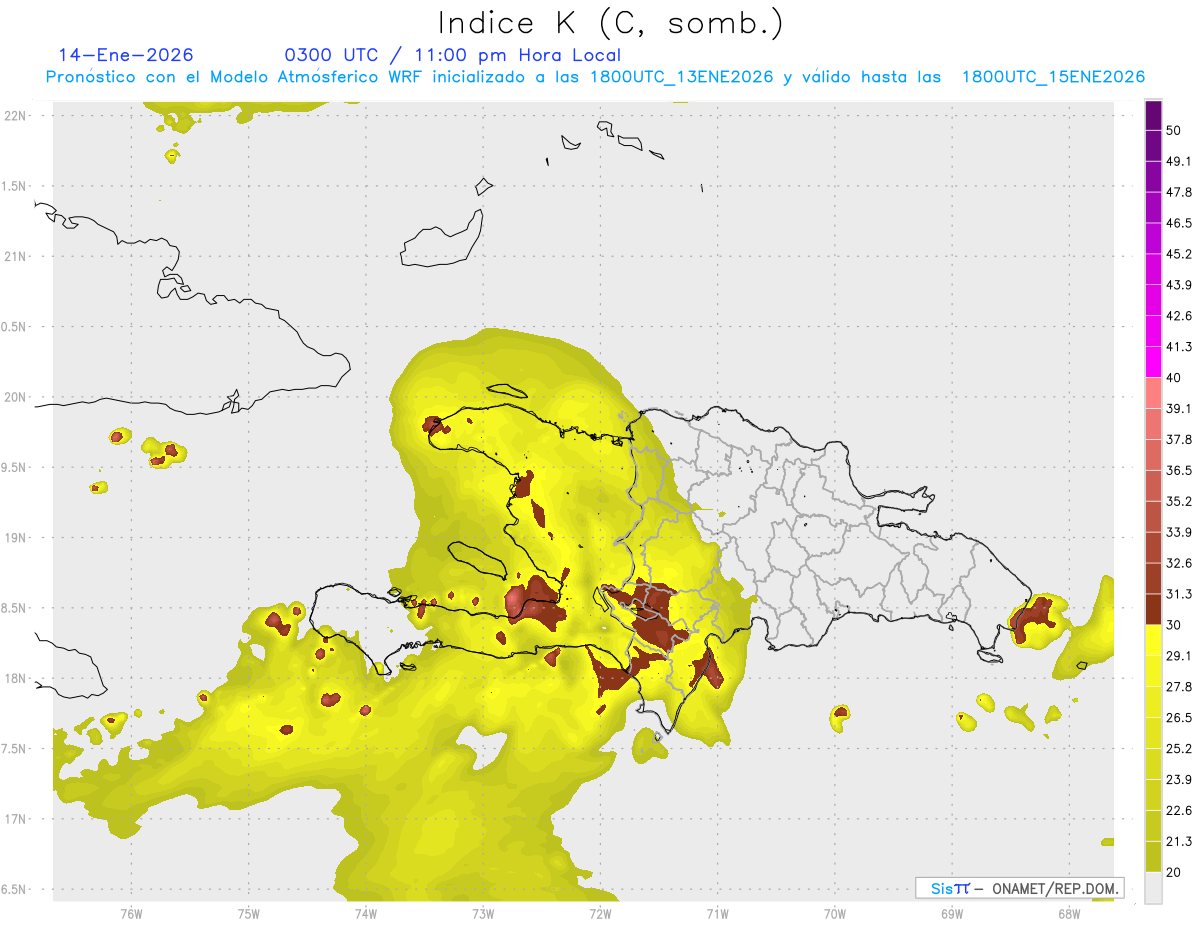
Task: Click the colorbar value "50"
Action: (1175, 131)
